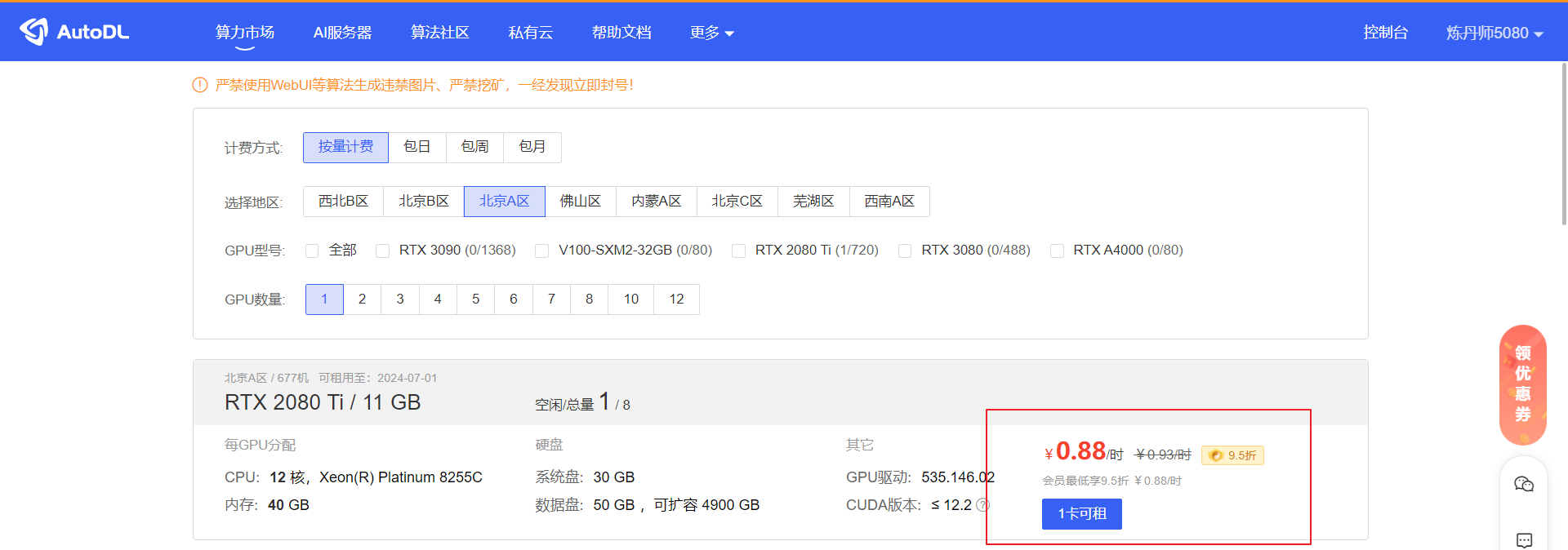This screenshot has height=550, width=1568.
Task: Expand the 更多 dropdown menu
Action: tap(712, 33)
